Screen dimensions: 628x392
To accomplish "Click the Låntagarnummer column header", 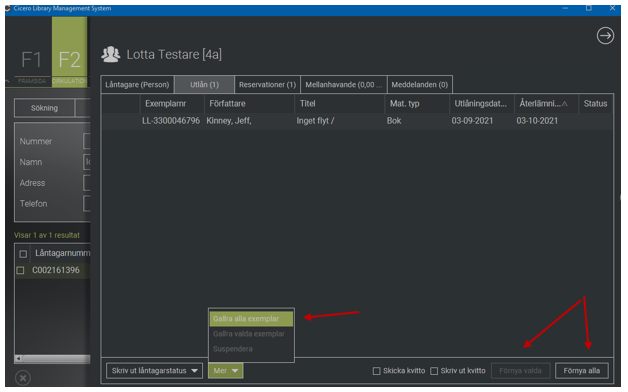I will [x=62, y=253].
